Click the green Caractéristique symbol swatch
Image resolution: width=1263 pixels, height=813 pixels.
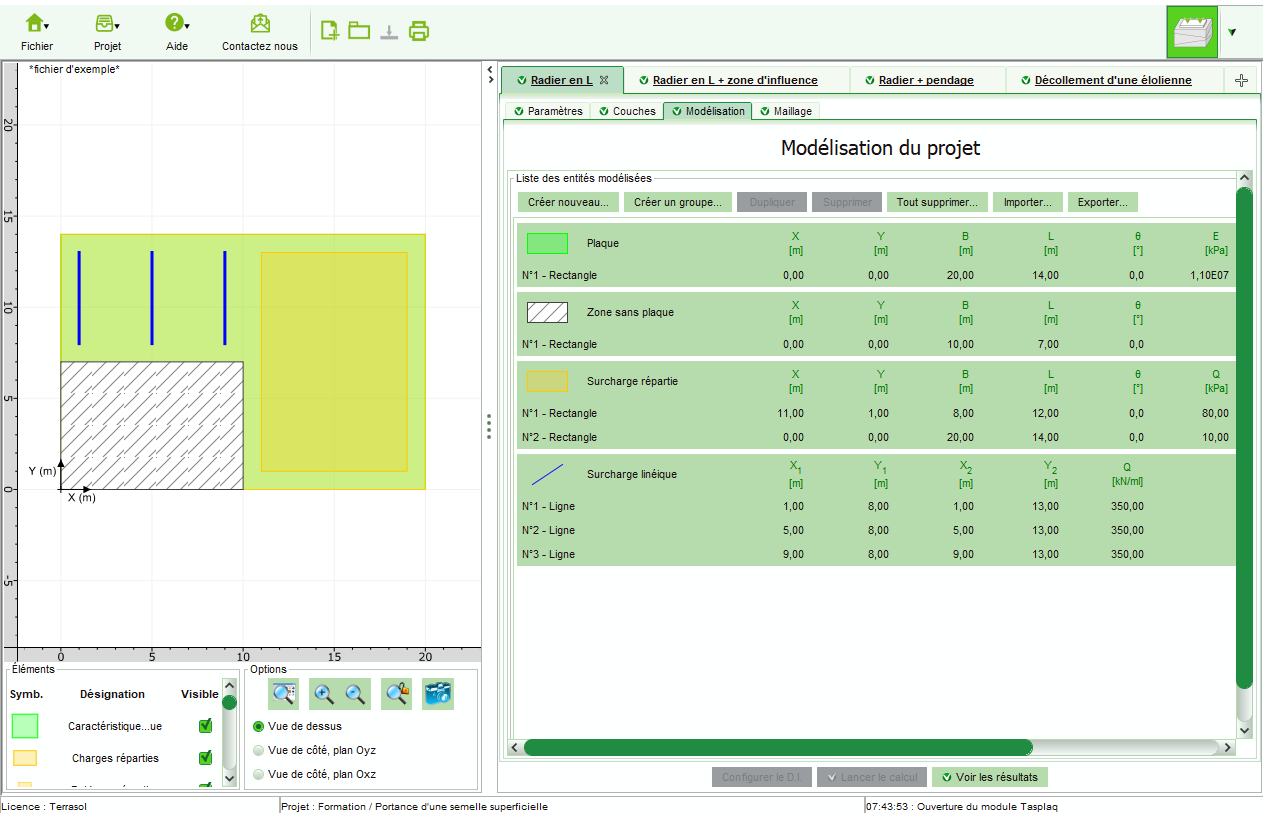click(25, 726)
